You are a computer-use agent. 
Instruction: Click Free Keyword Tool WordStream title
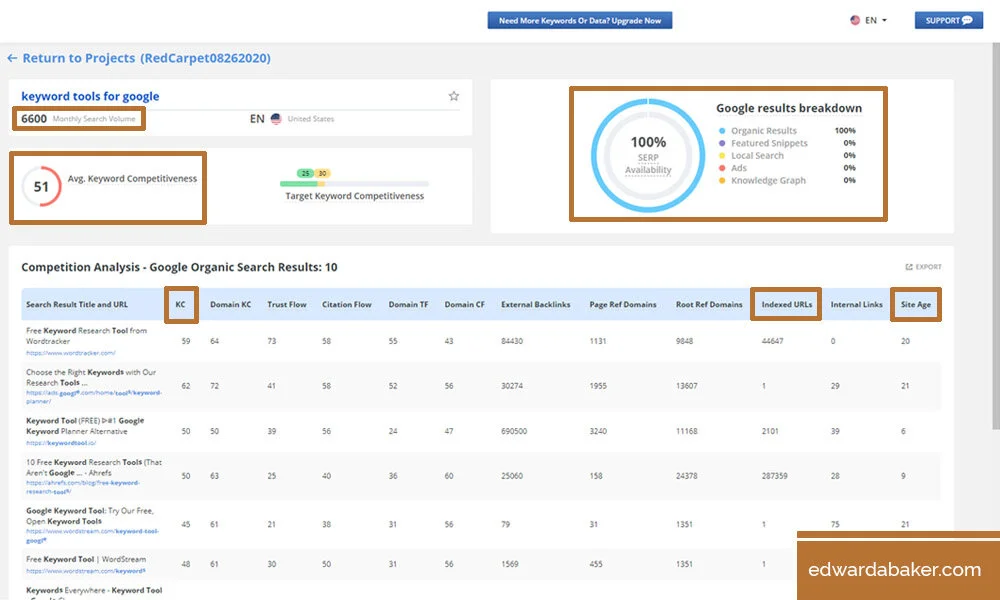pos(86,559)
